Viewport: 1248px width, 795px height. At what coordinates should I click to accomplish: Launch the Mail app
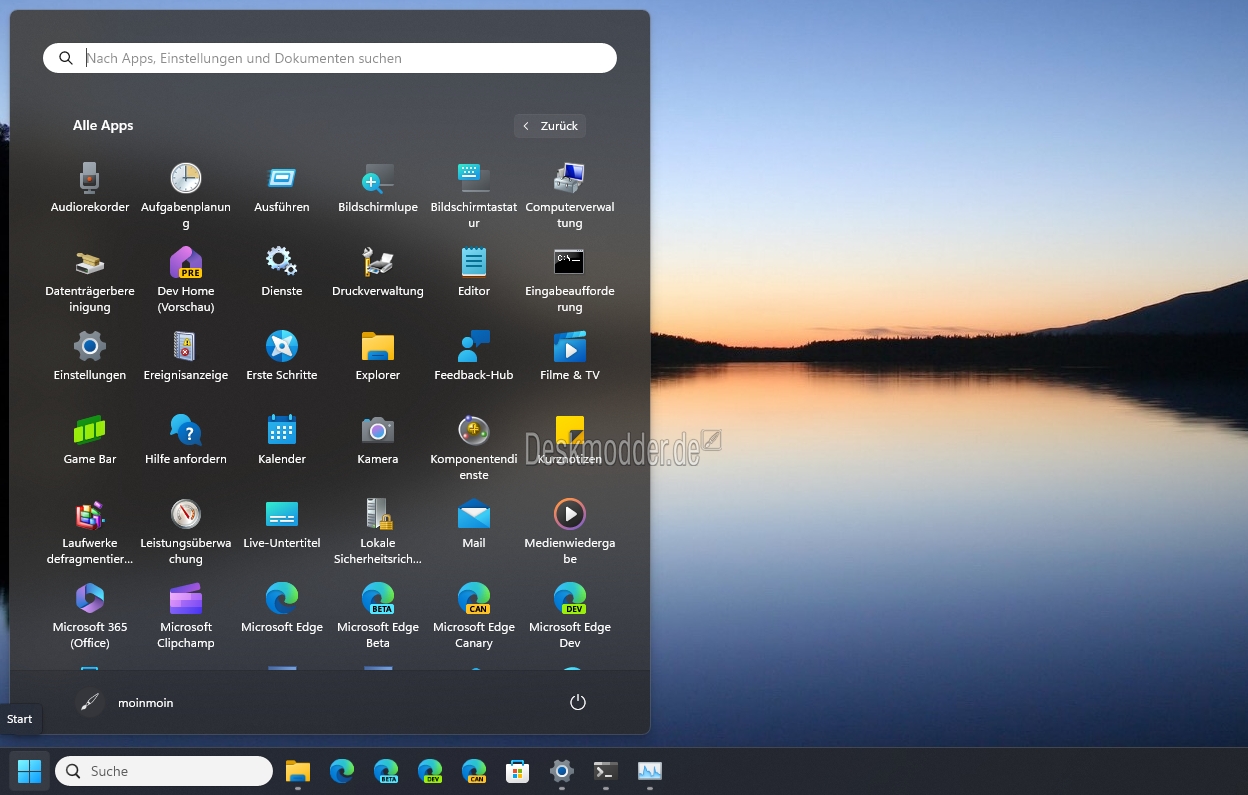pos(474,524)
